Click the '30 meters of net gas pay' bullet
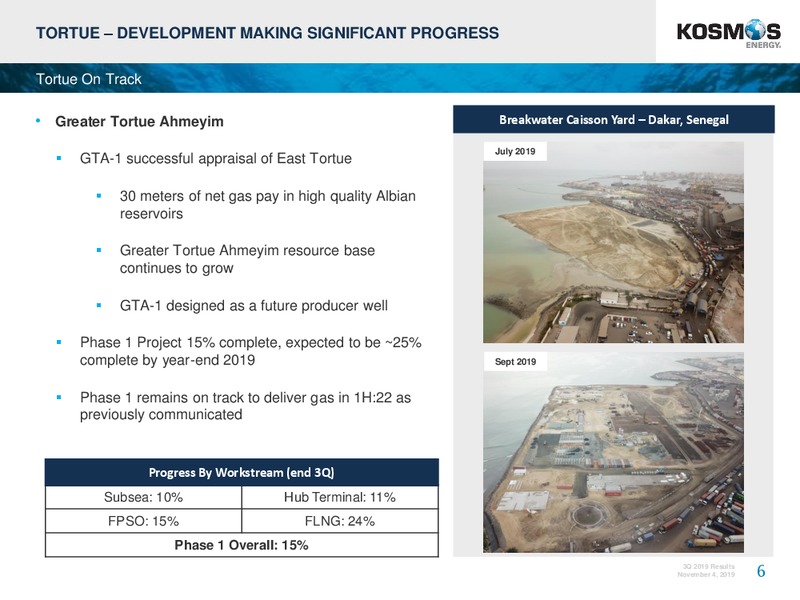 tap(268, 205)
